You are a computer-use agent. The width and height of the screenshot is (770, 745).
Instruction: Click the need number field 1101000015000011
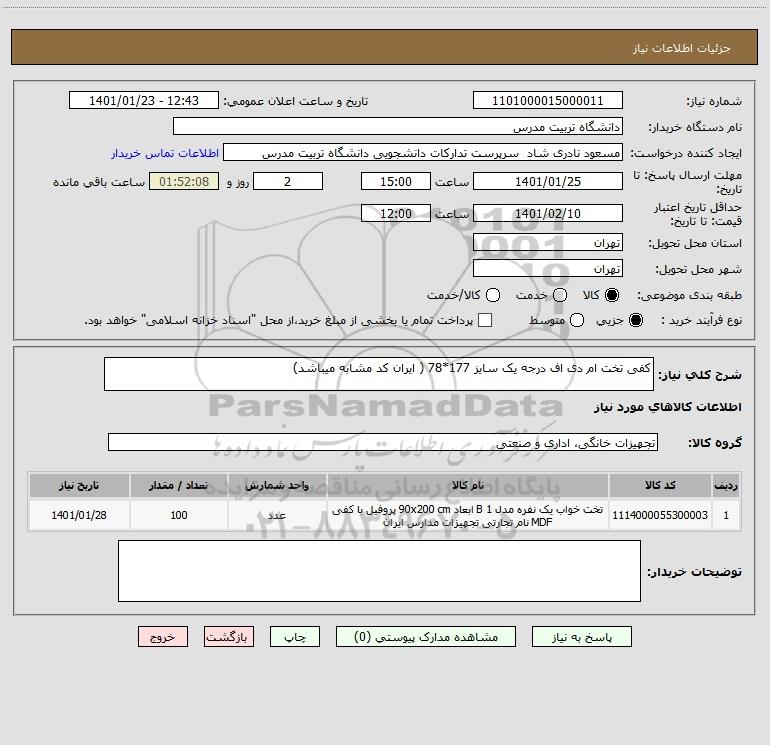[548, 101]
